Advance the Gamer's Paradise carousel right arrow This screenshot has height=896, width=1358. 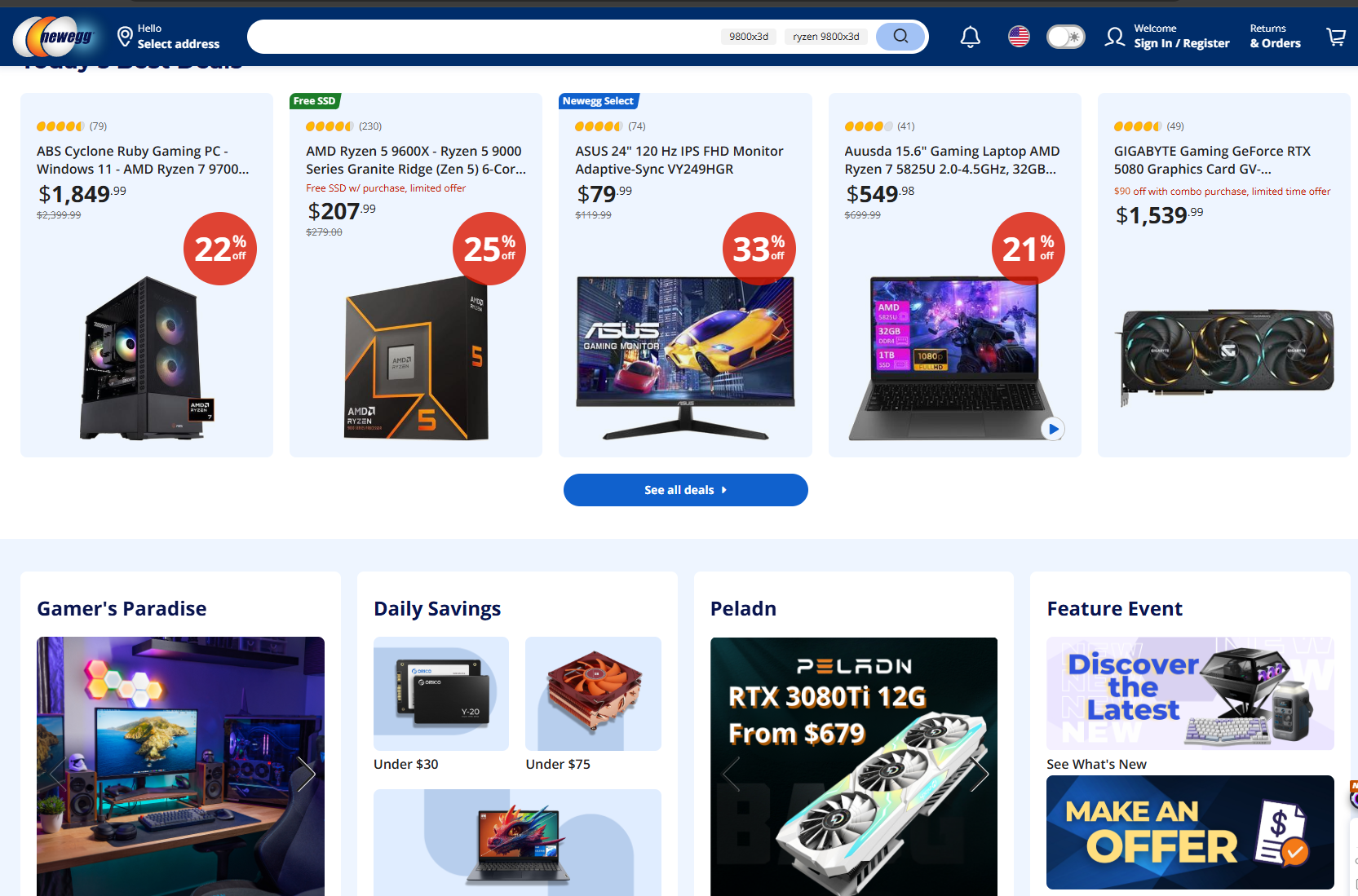pos(306,774)
